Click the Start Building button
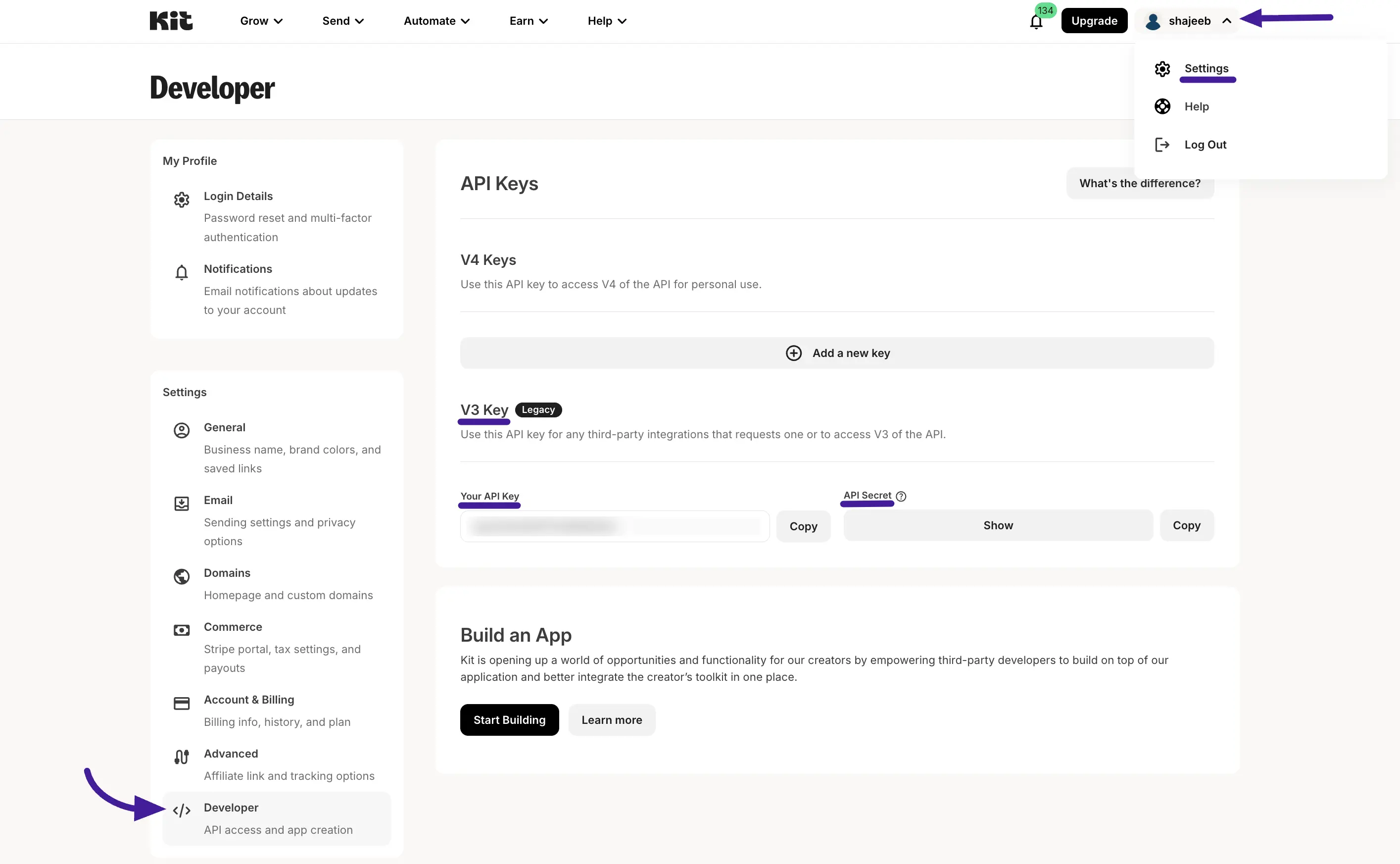The height and width of the screenshot is (864, 1400). tap(509, 720)
